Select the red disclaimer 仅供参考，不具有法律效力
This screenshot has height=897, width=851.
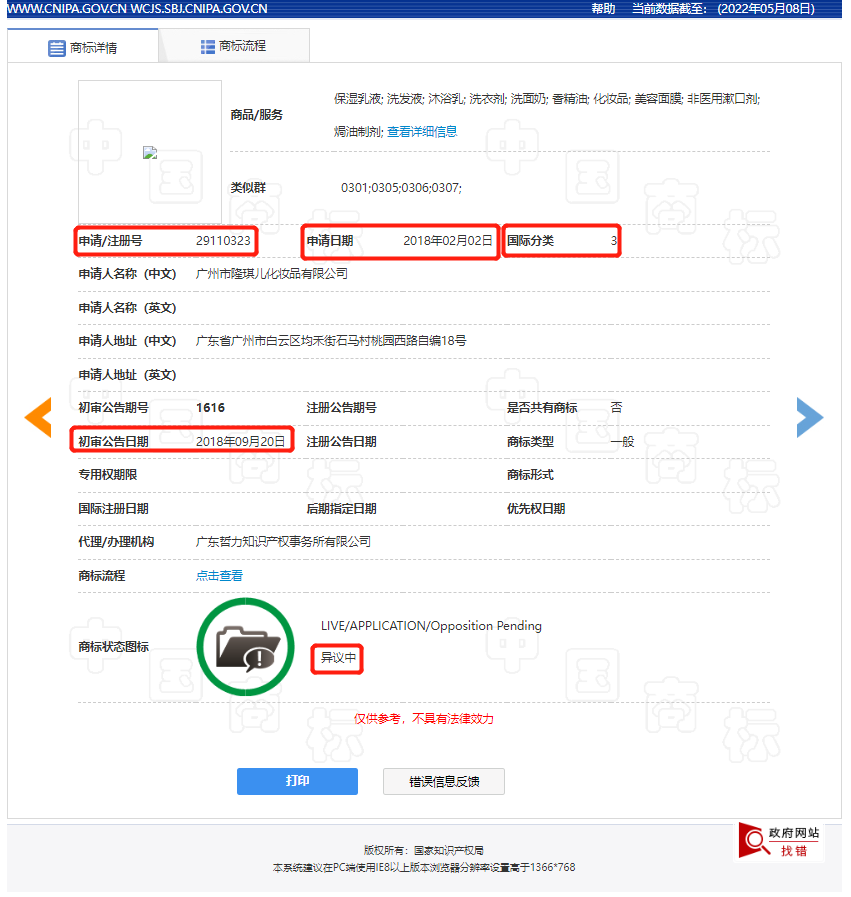(423, 719)
